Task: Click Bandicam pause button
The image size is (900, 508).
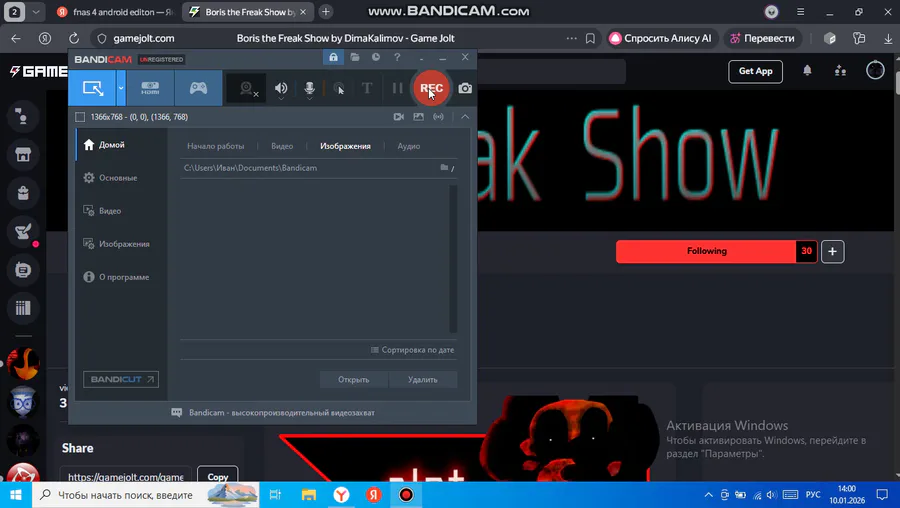Action: pyautogui.click(x=397, y=88)
